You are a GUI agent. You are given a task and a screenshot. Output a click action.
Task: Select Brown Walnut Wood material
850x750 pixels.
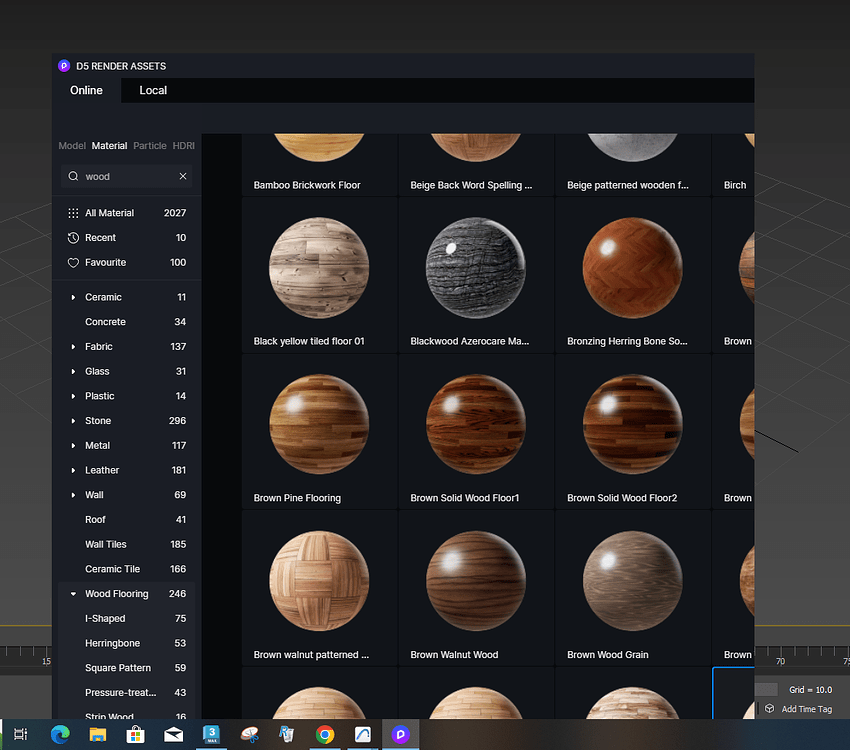[476, 589]
